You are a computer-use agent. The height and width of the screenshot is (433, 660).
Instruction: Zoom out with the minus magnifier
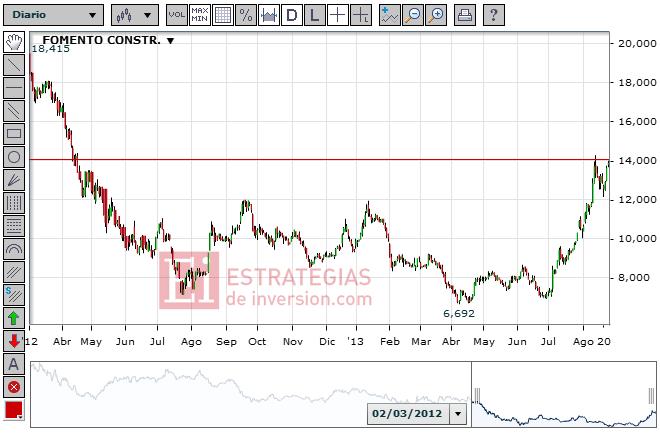[x=412, y=15]
